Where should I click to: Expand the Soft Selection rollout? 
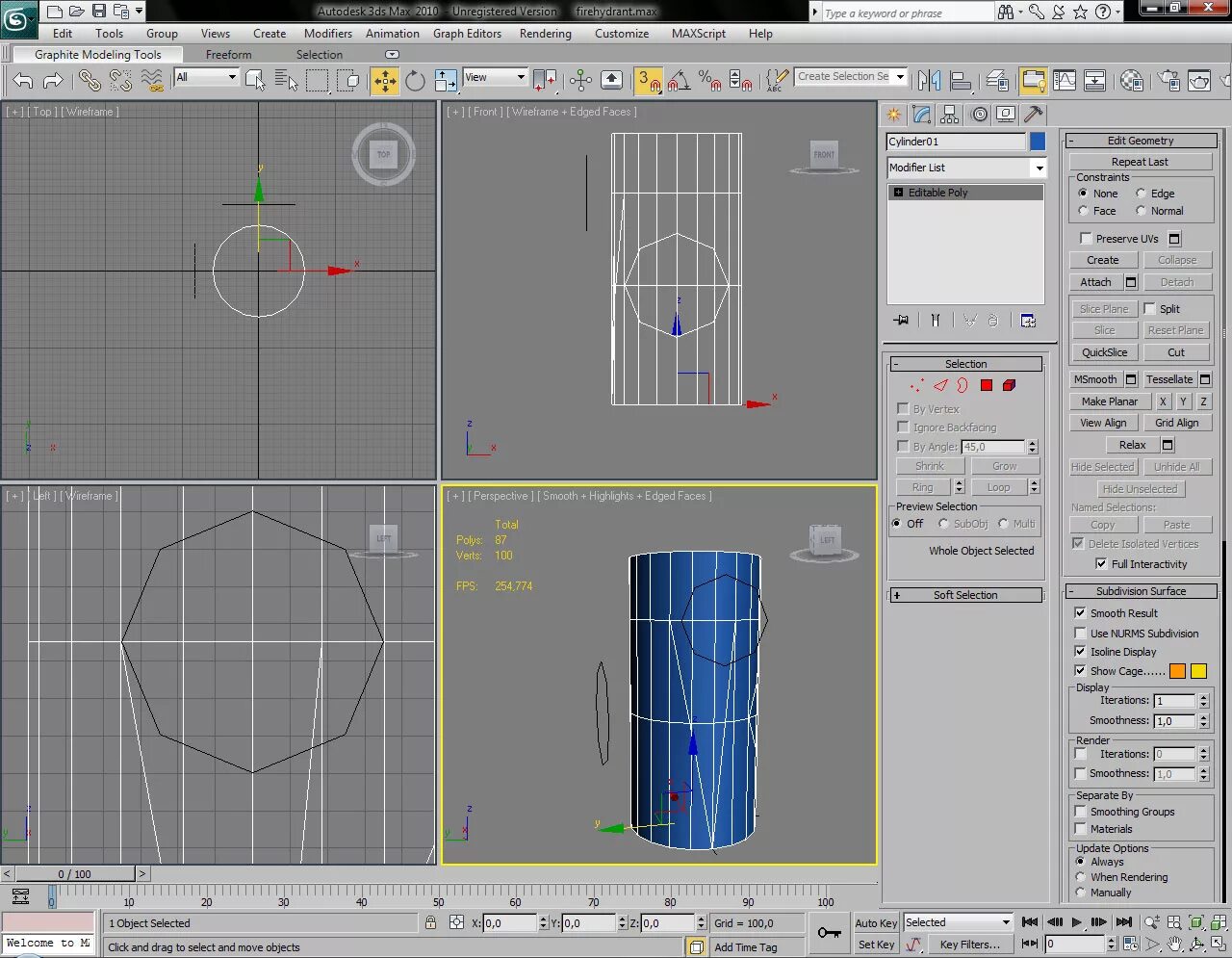[x=965, y=594]
